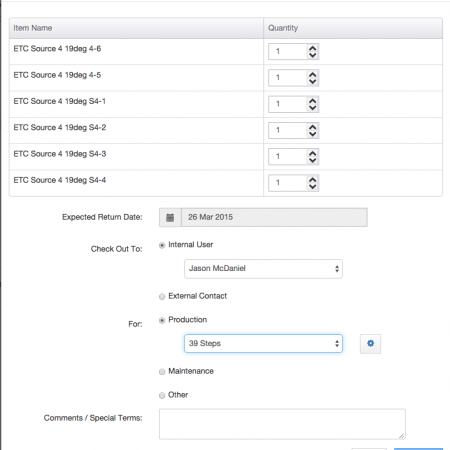Increase quantity for ETC Source 4 19deg 4-6
450x450 pixels.
click(312, 49)
